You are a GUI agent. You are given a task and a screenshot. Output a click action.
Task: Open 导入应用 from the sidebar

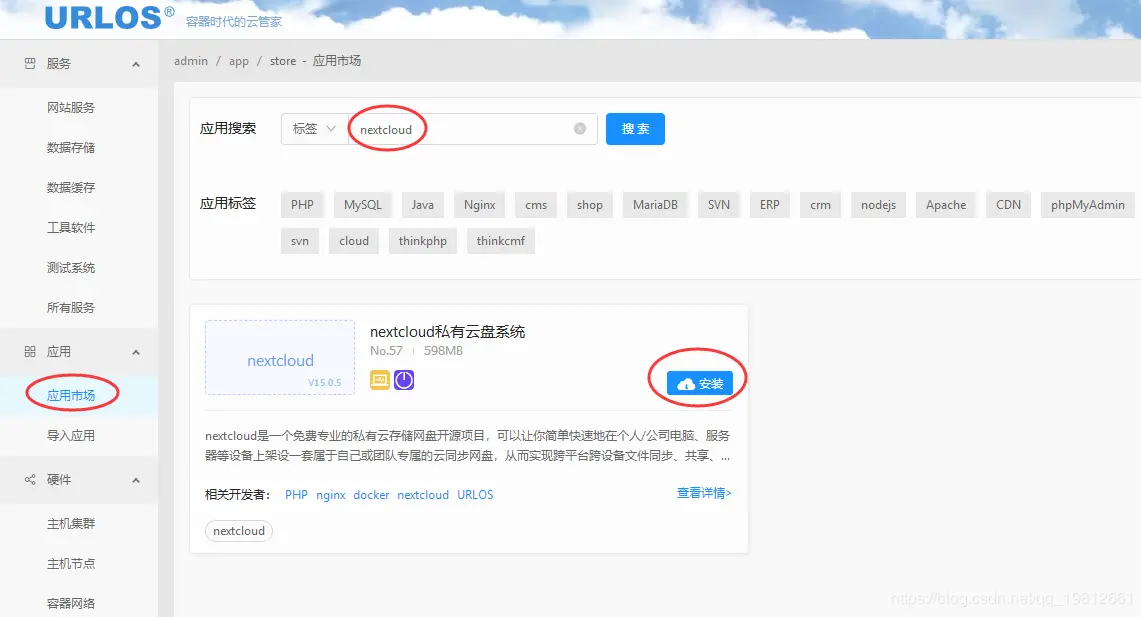71,435
